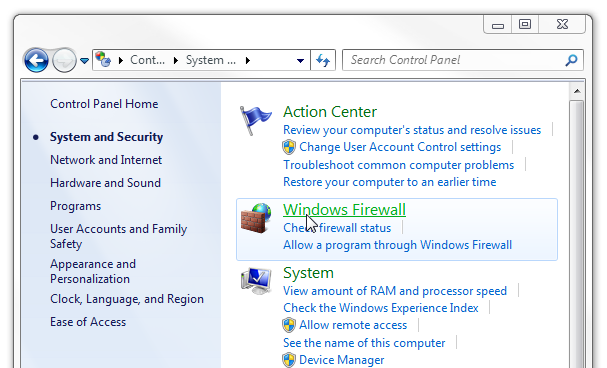Click the Windows Firewall heading link
The width and height of the screenshot is (607, 368).
(344, 210)
